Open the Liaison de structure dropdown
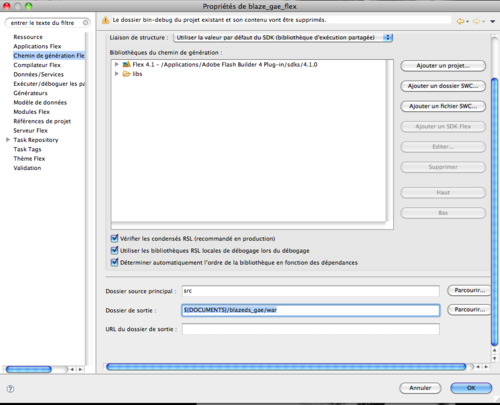Image resolution: width=500 pixels, height=405 pixels. 283,38
